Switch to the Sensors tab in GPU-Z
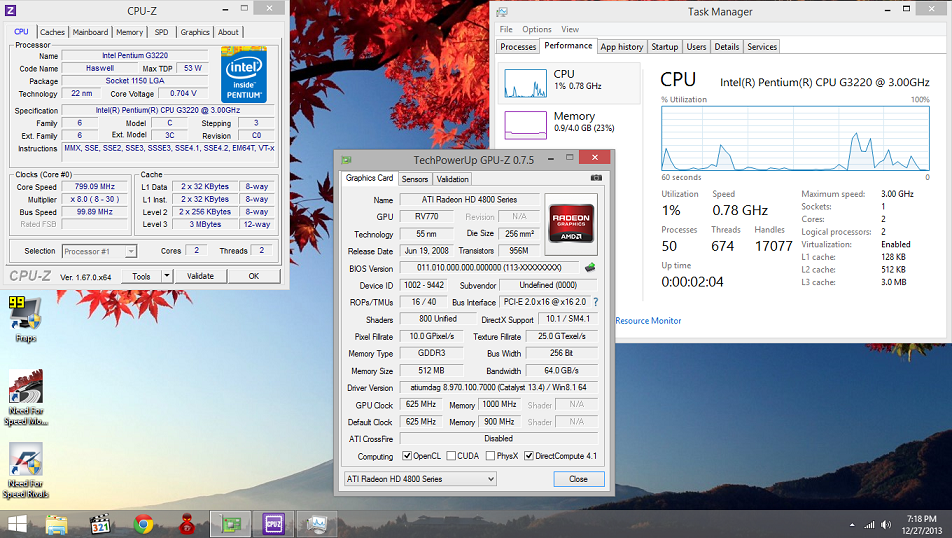This screenshot has width=952, height=538. (415, 179)
